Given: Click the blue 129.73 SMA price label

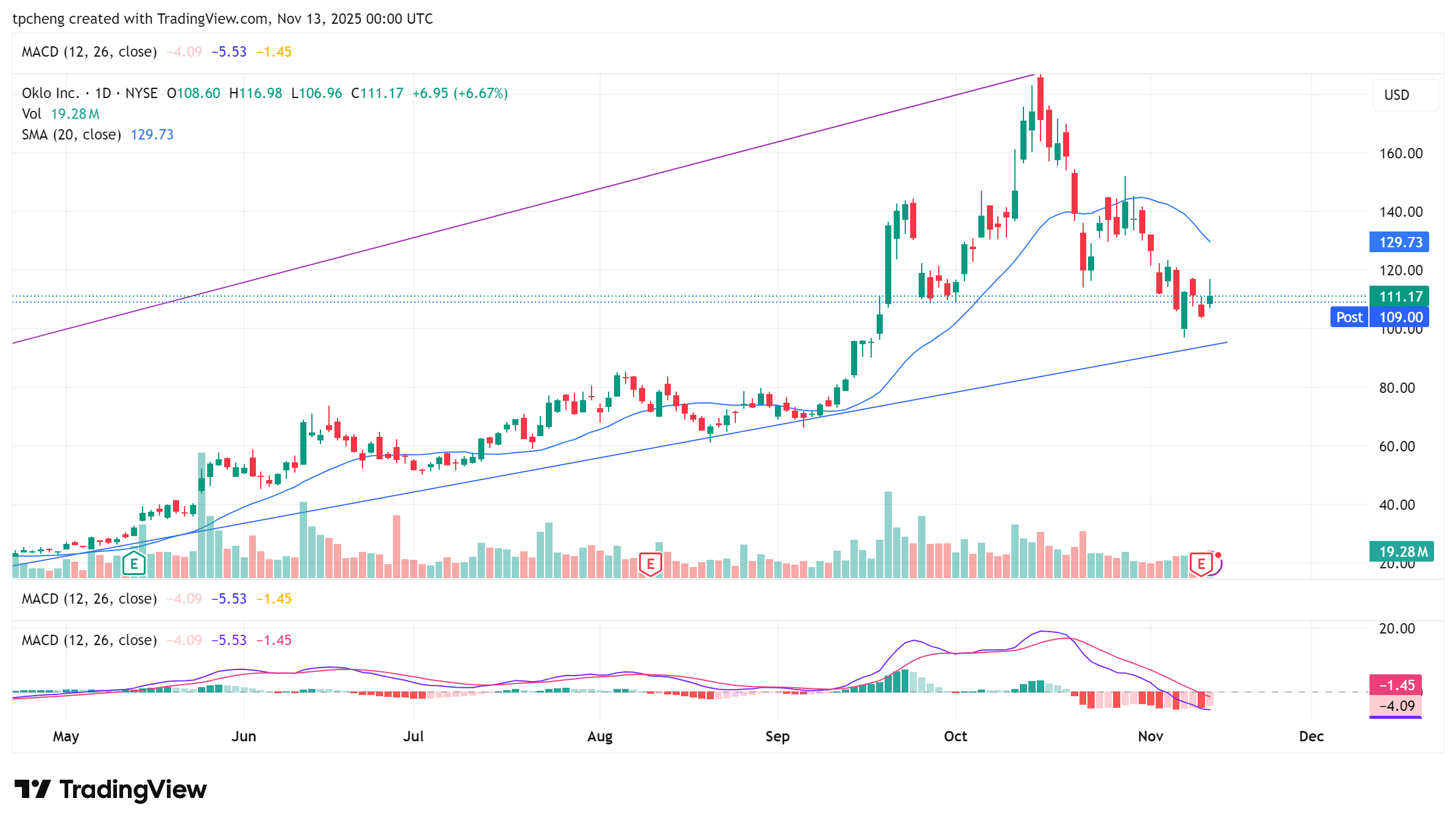Looking at the screenshot, I should point(1400,242).
